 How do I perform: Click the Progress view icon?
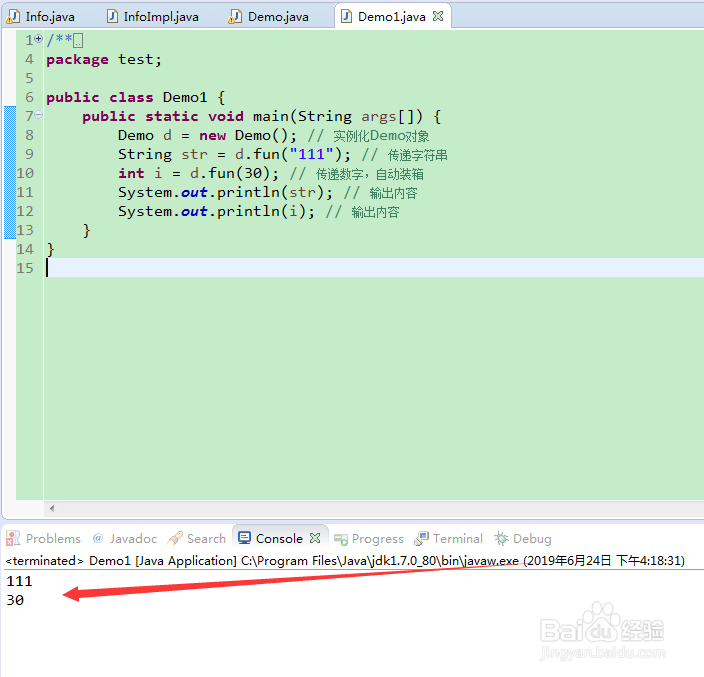tap(341, 539)
